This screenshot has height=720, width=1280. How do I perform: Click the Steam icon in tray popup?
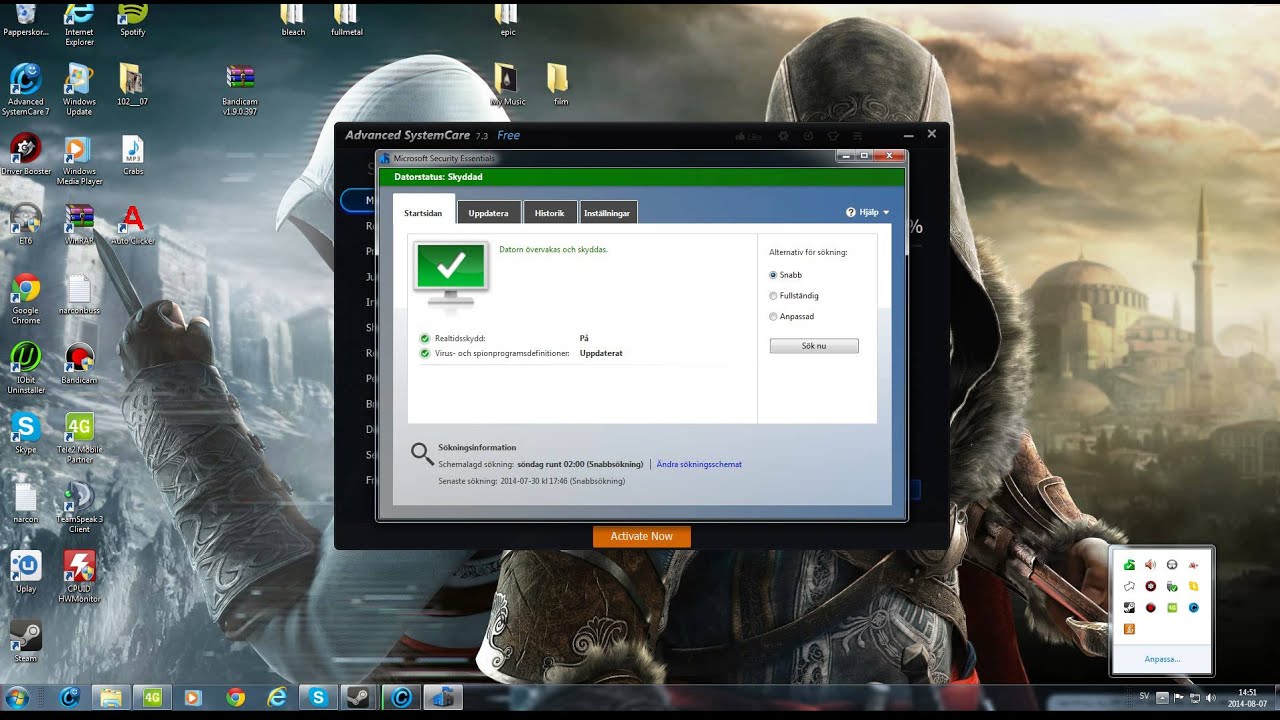coord(1129,607)
